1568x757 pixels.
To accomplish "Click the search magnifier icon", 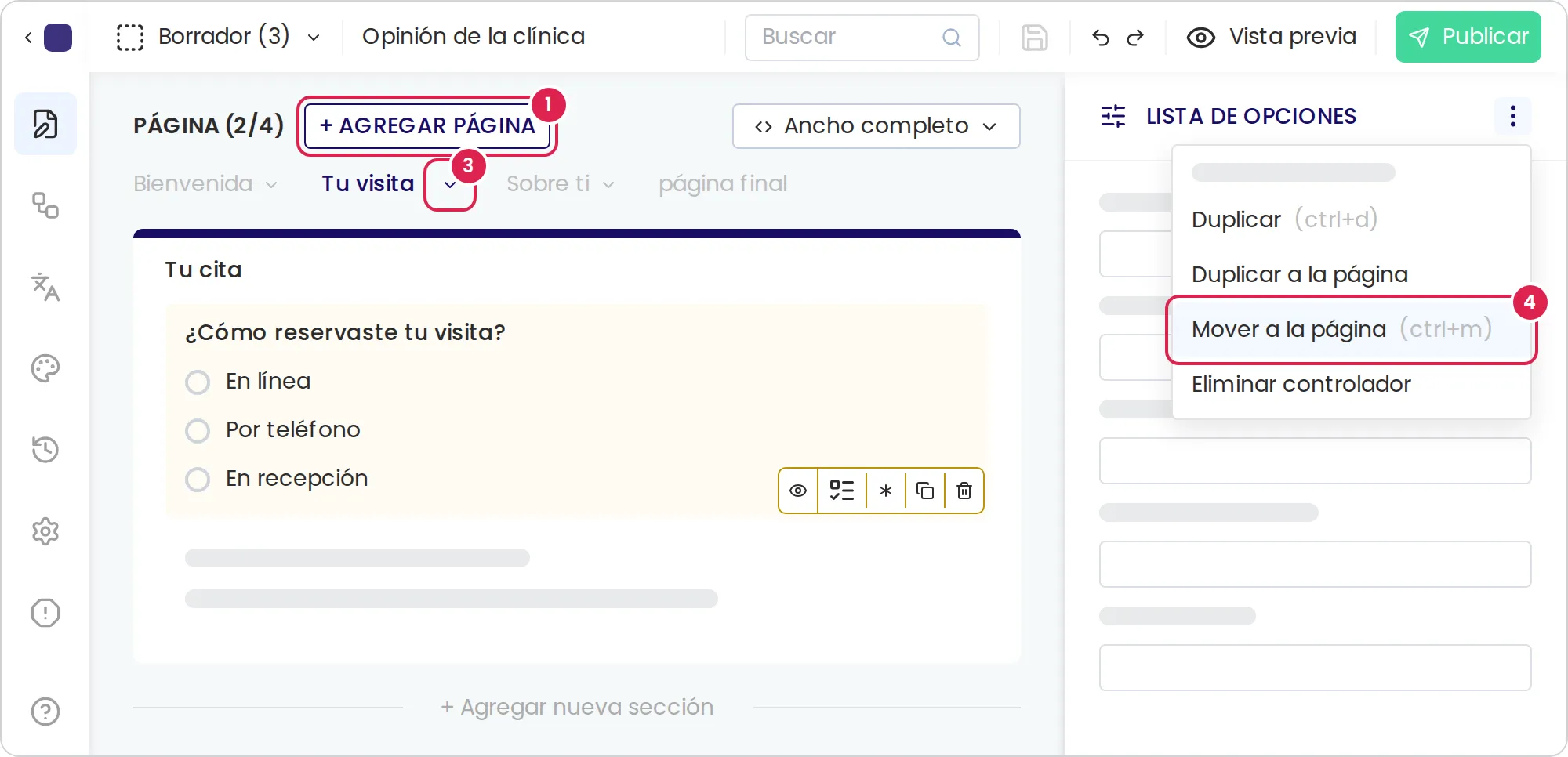I will (952, 38).
